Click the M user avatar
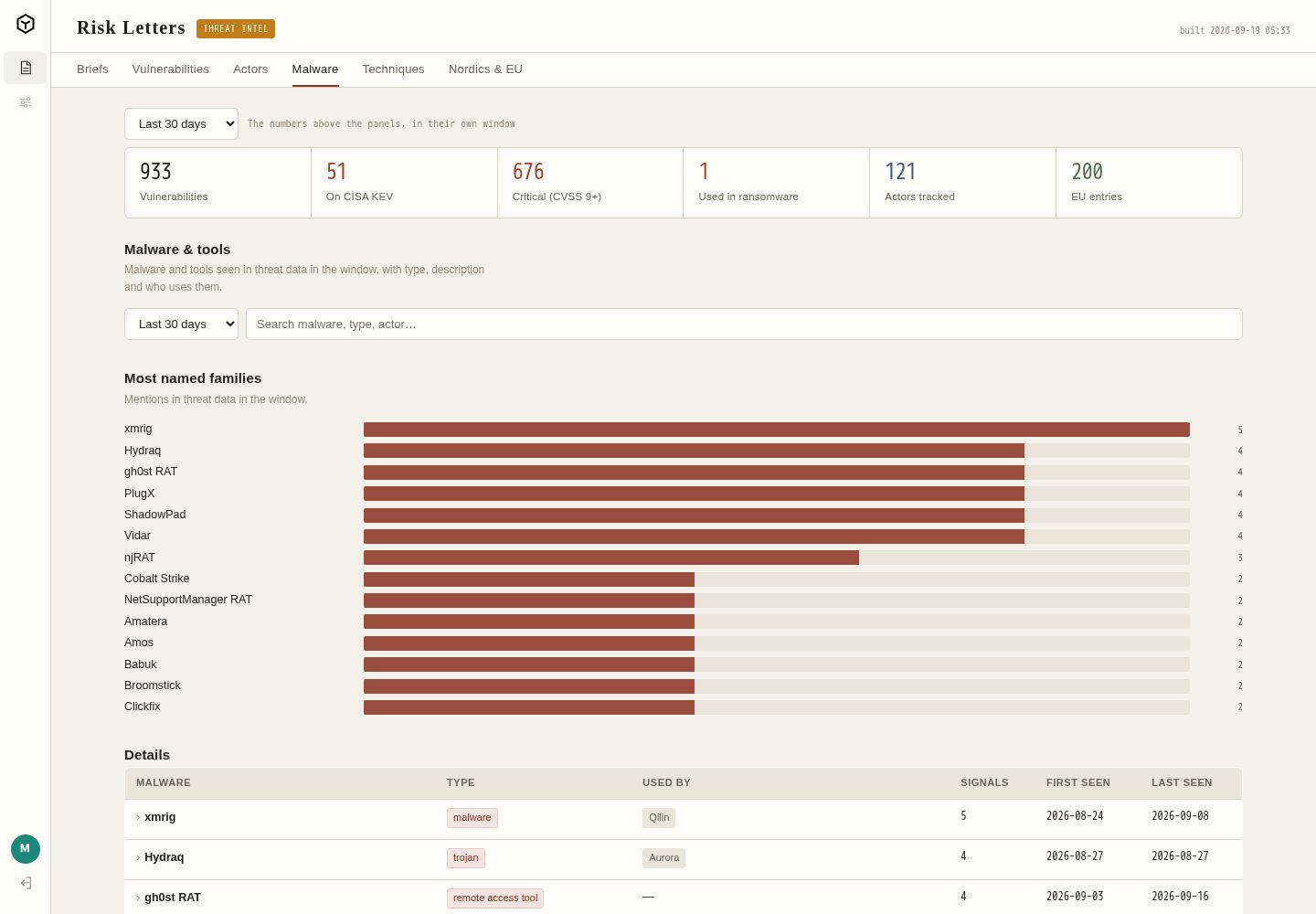1316x914 pixels. click(x=26, y=849)
